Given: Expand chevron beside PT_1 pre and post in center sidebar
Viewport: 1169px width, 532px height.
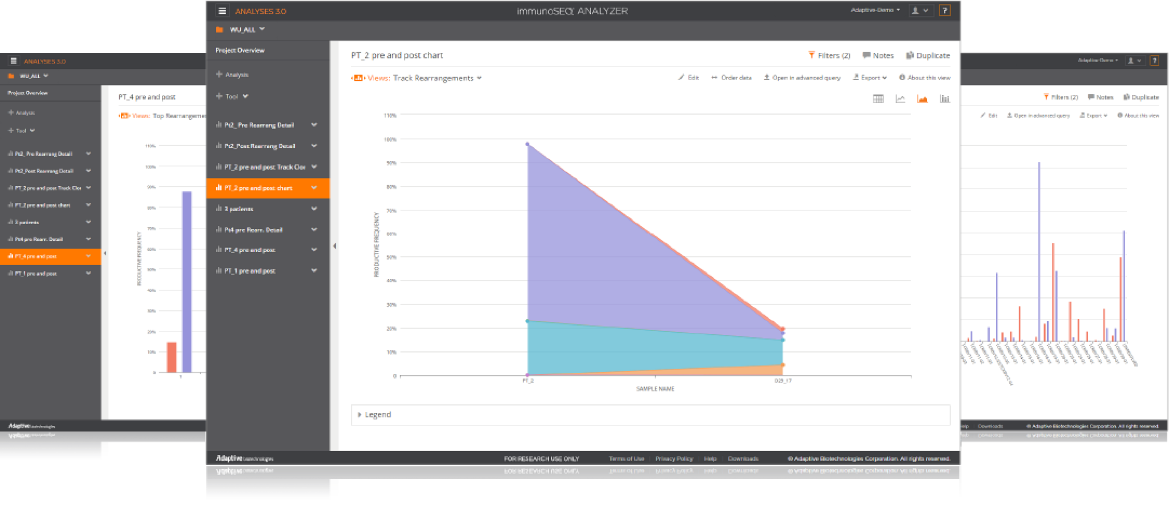Looking at the screenshot, I should coord(314,271).
